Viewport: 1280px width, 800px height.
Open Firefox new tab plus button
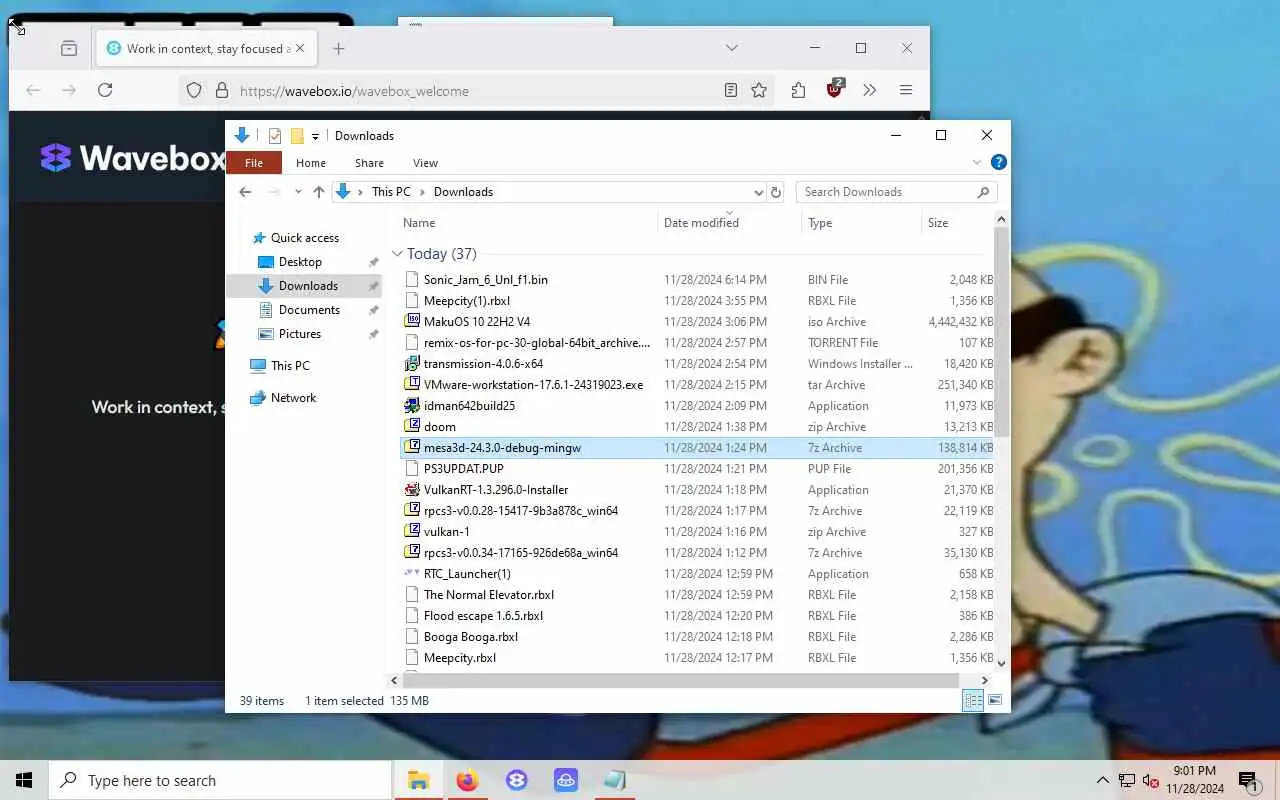(339, 48)
